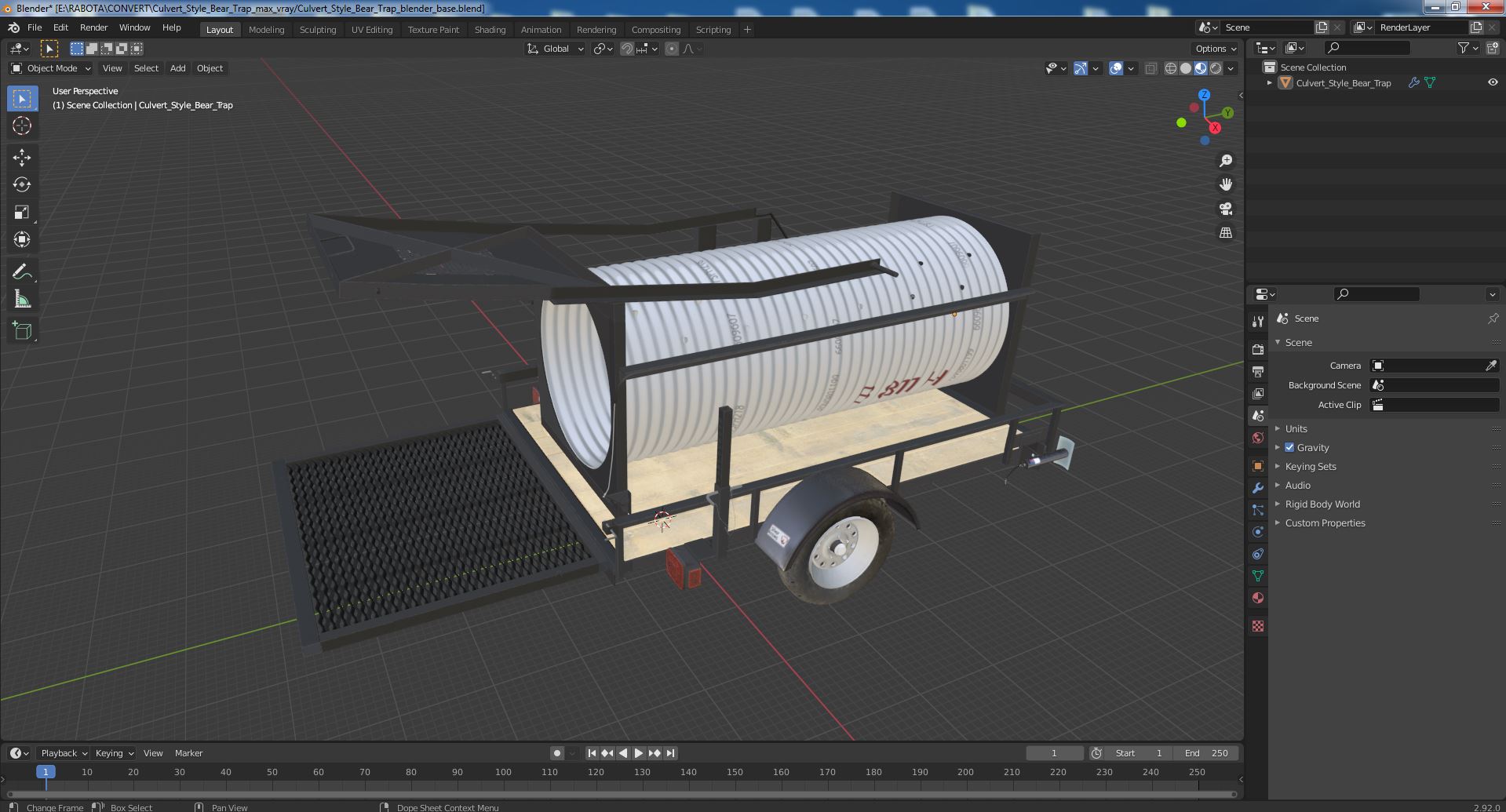Select the Select Box tool
This screenshot has width=1506, height=812.
pyautogui.click(x=22, y=99)
